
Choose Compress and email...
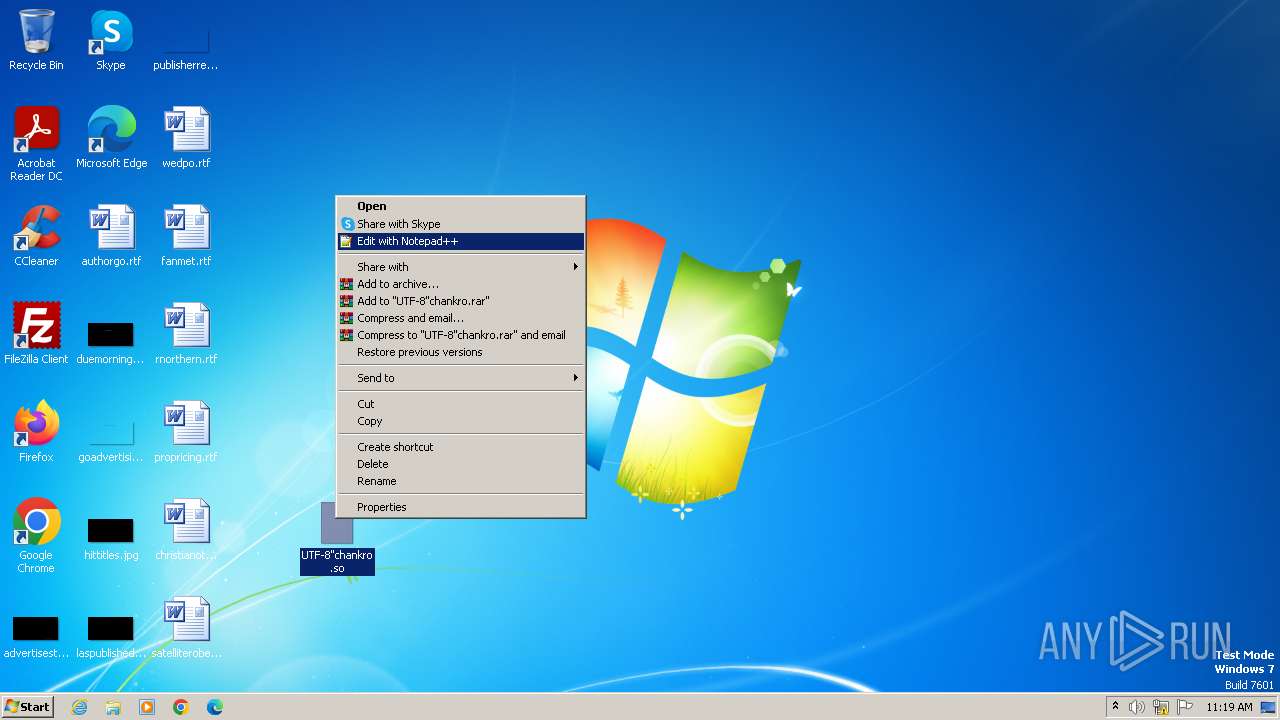pos(461,318)
